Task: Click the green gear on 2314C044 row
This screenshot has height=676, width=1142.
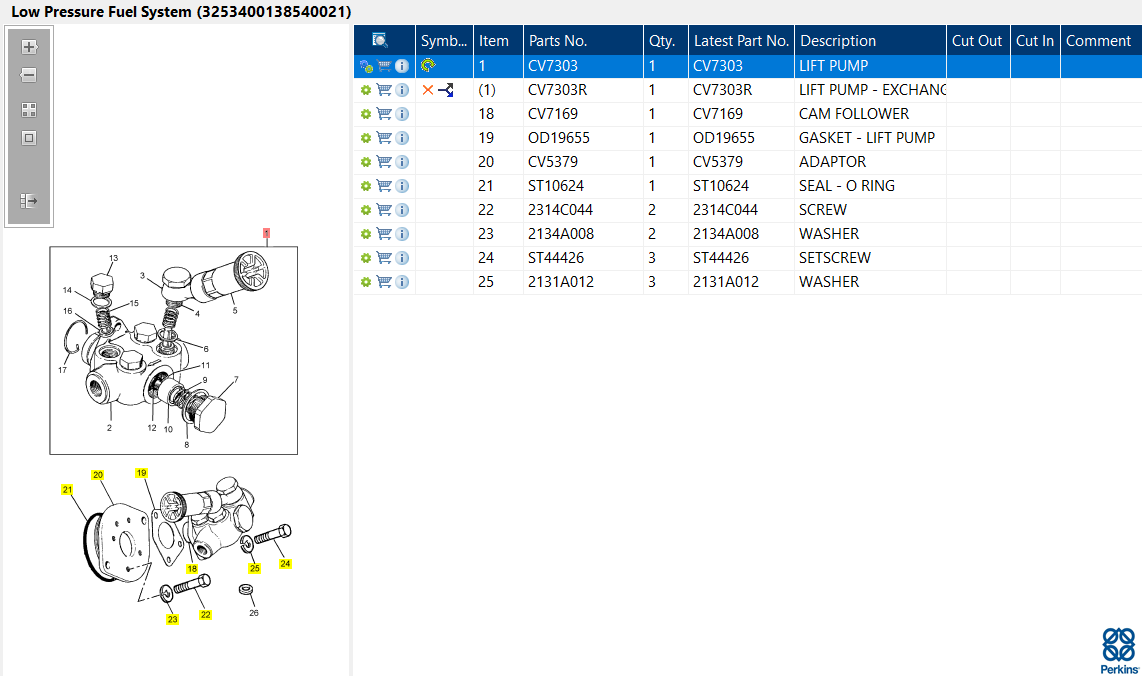Action: (366, 211)
